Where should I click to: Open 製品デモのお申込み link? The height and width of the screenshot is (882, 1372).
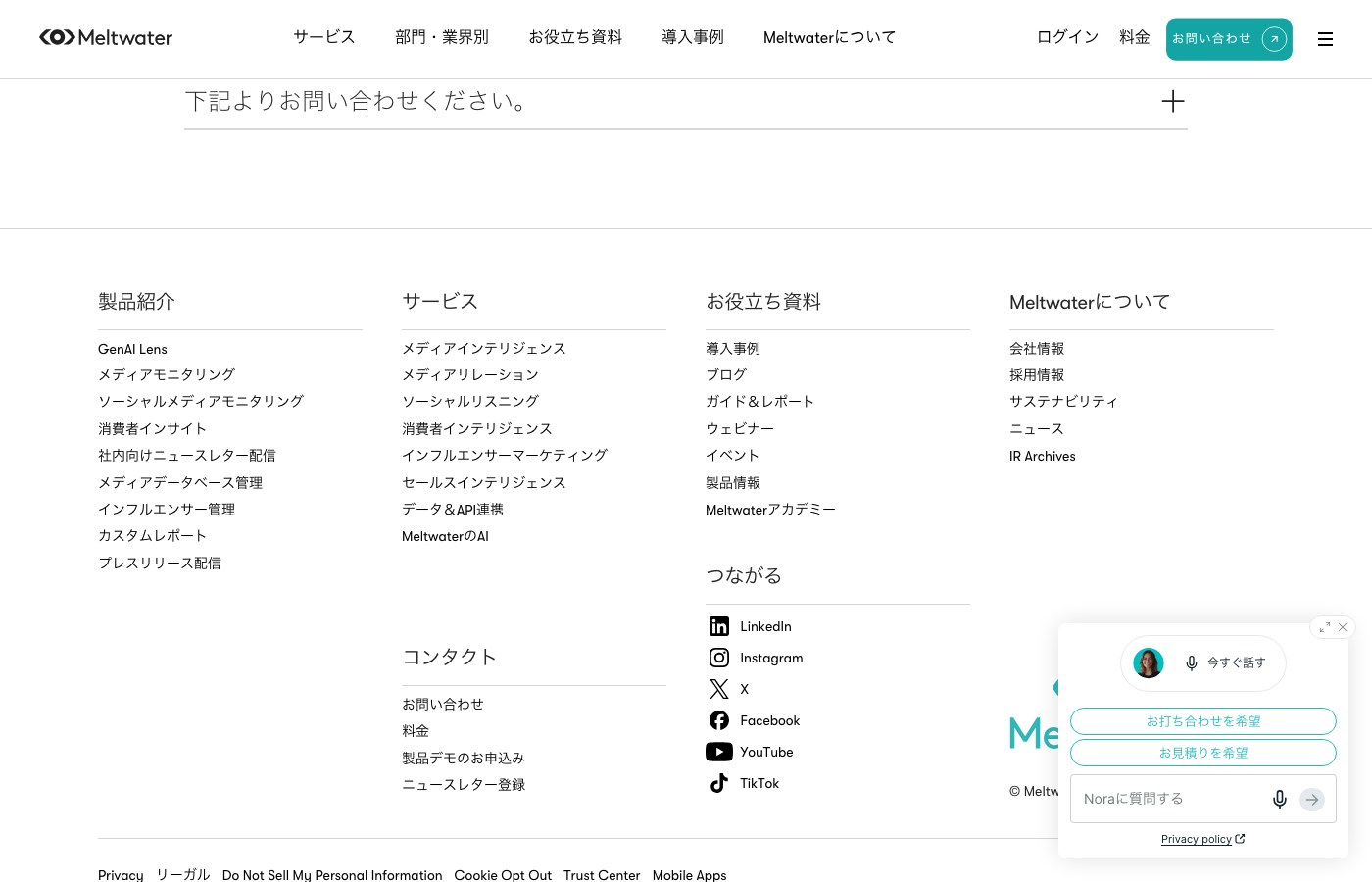(464, 759)
